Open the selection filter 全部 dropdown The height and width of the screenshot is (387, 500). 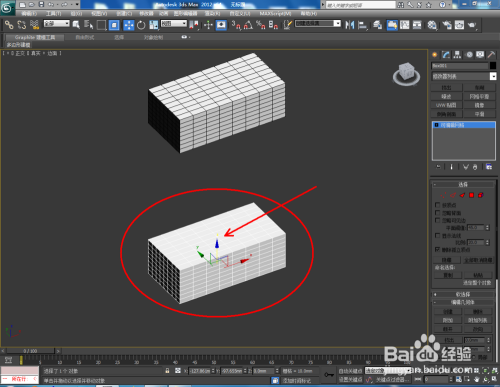57,24
